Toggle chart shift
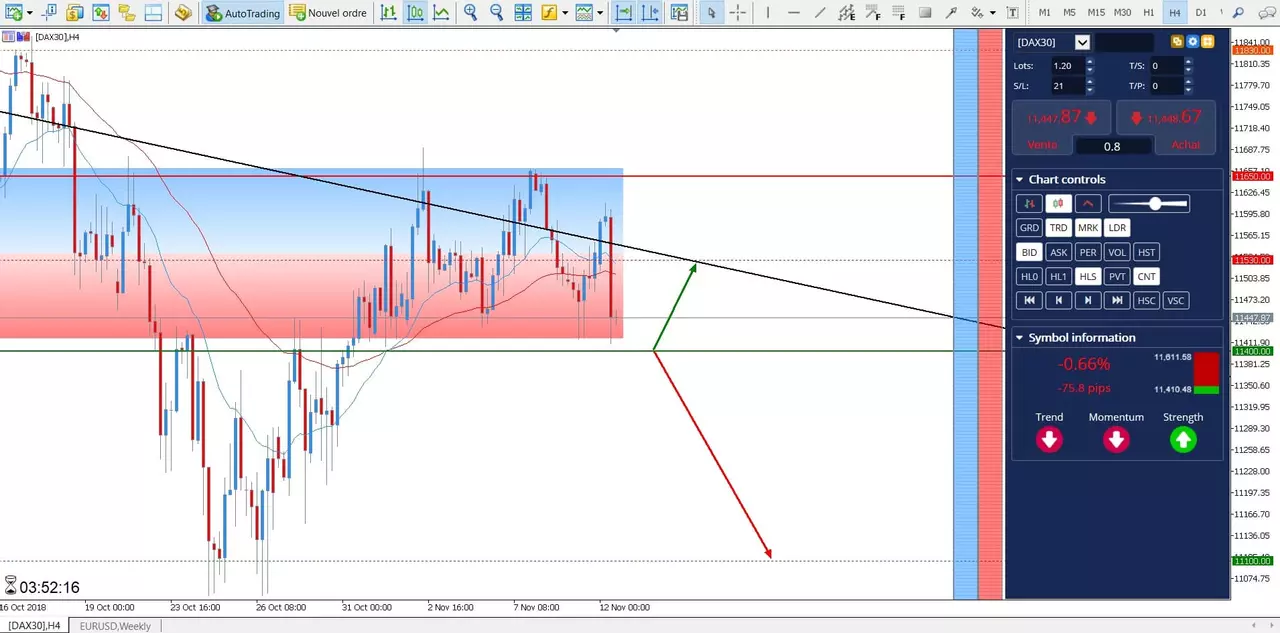 [649, 13]
